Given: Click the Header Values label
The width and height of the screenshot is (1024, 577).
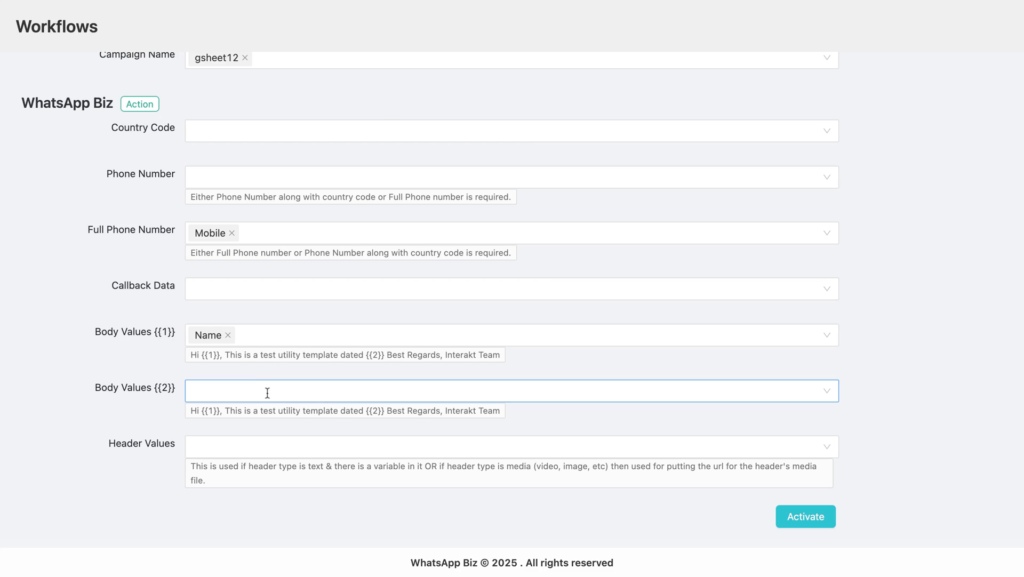Looking at the screenshot, I should click(142, 444).
